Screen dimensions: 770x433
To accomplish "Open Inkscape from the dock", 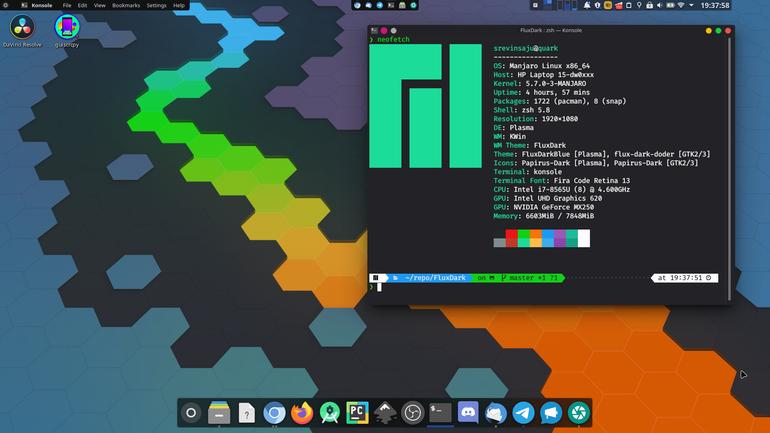I will point(385,413).
